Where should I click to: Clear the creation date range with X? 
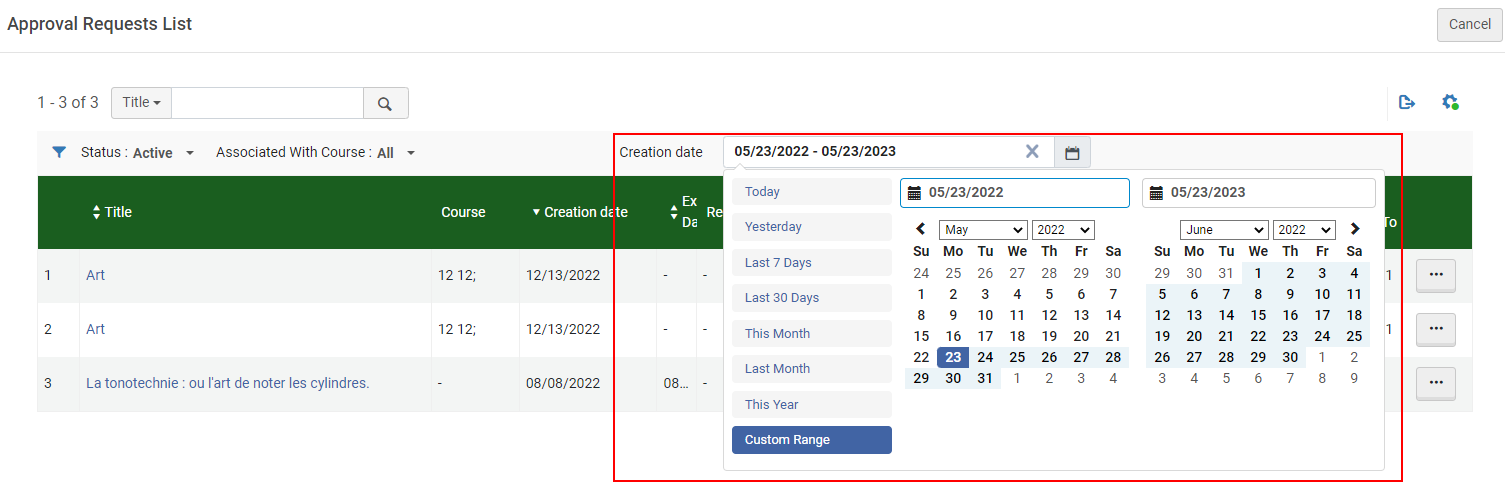[1032, 152]
